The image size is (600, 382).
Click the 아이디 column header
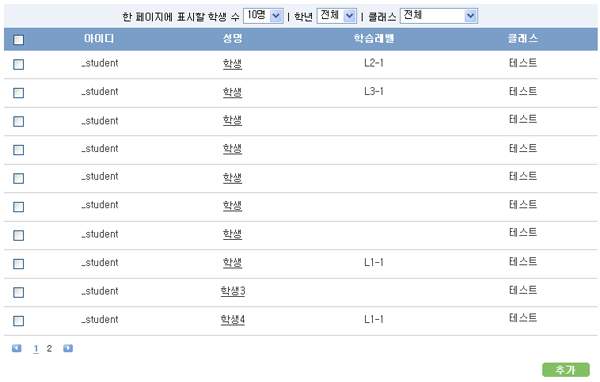99,39
